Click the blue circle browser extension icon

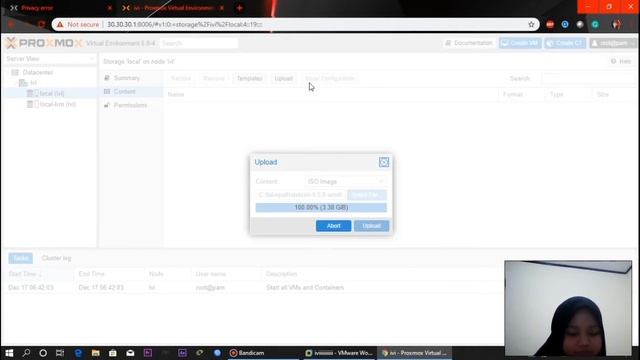point(565,24)
